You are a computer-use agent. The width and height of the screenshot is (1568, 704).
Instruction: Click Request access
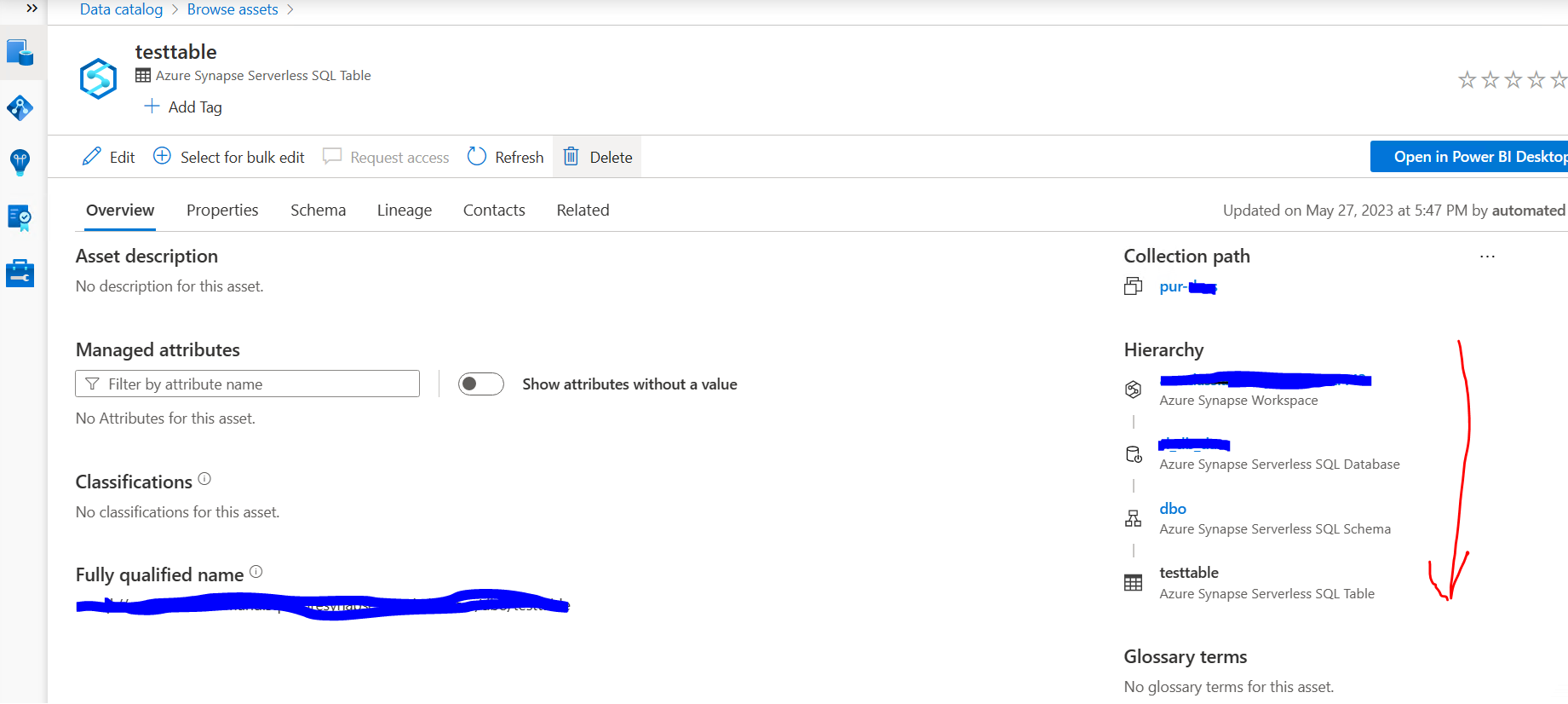386,157
